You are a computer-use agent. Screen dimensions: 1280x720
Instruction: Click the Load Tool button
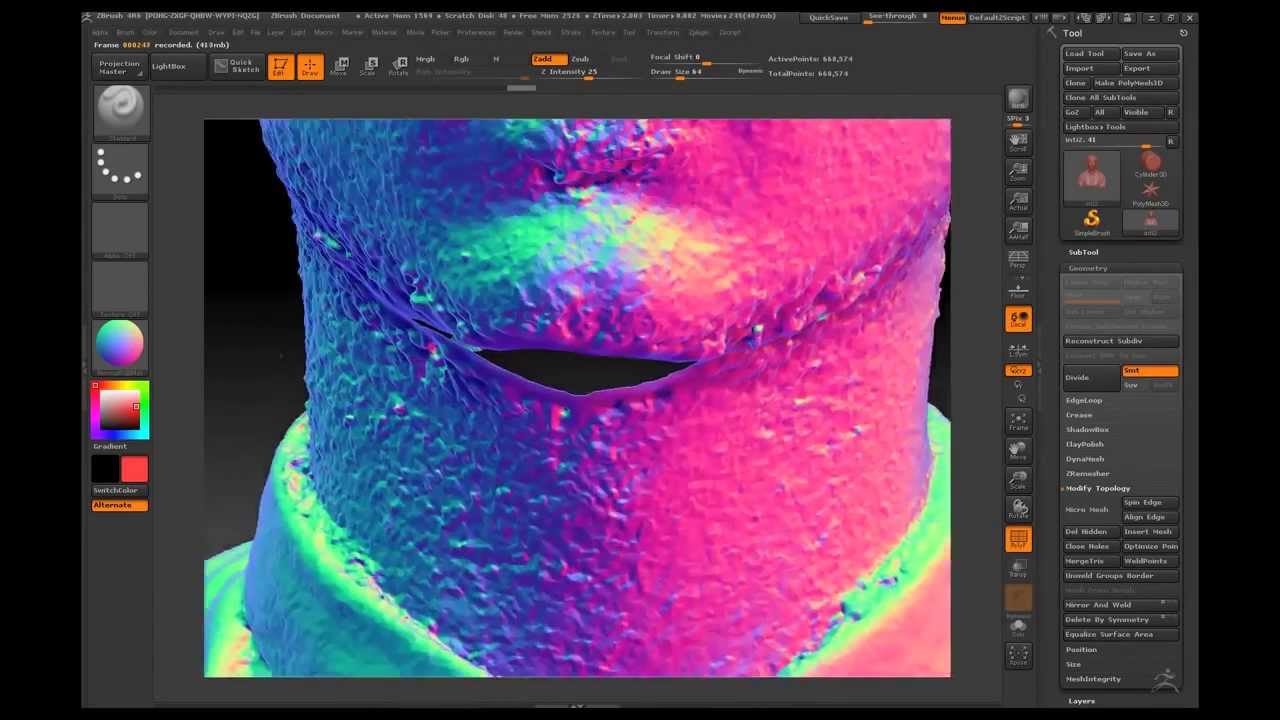pos(1090,54)
